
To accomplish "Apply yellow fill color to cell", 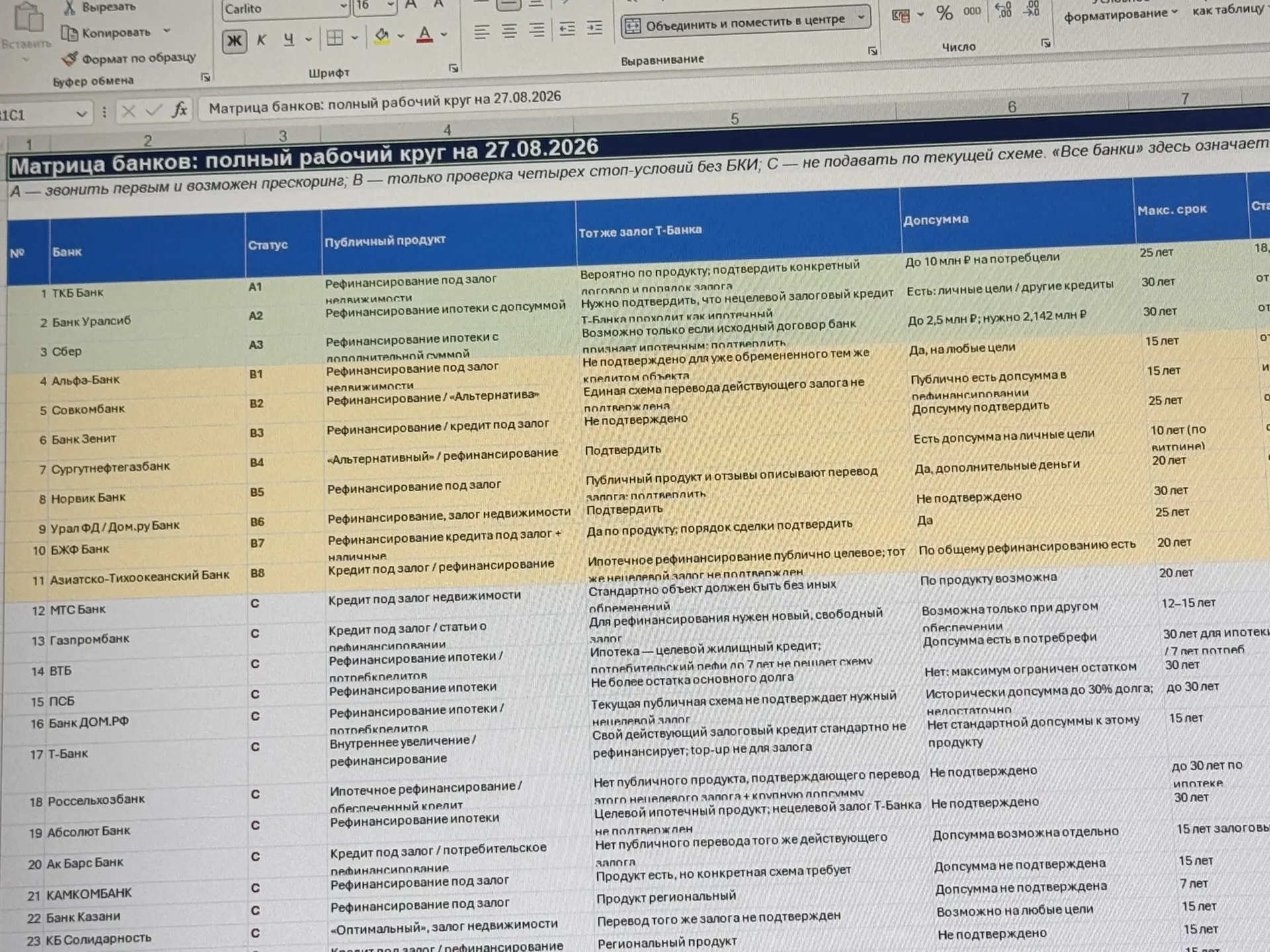I will point(382,36).
